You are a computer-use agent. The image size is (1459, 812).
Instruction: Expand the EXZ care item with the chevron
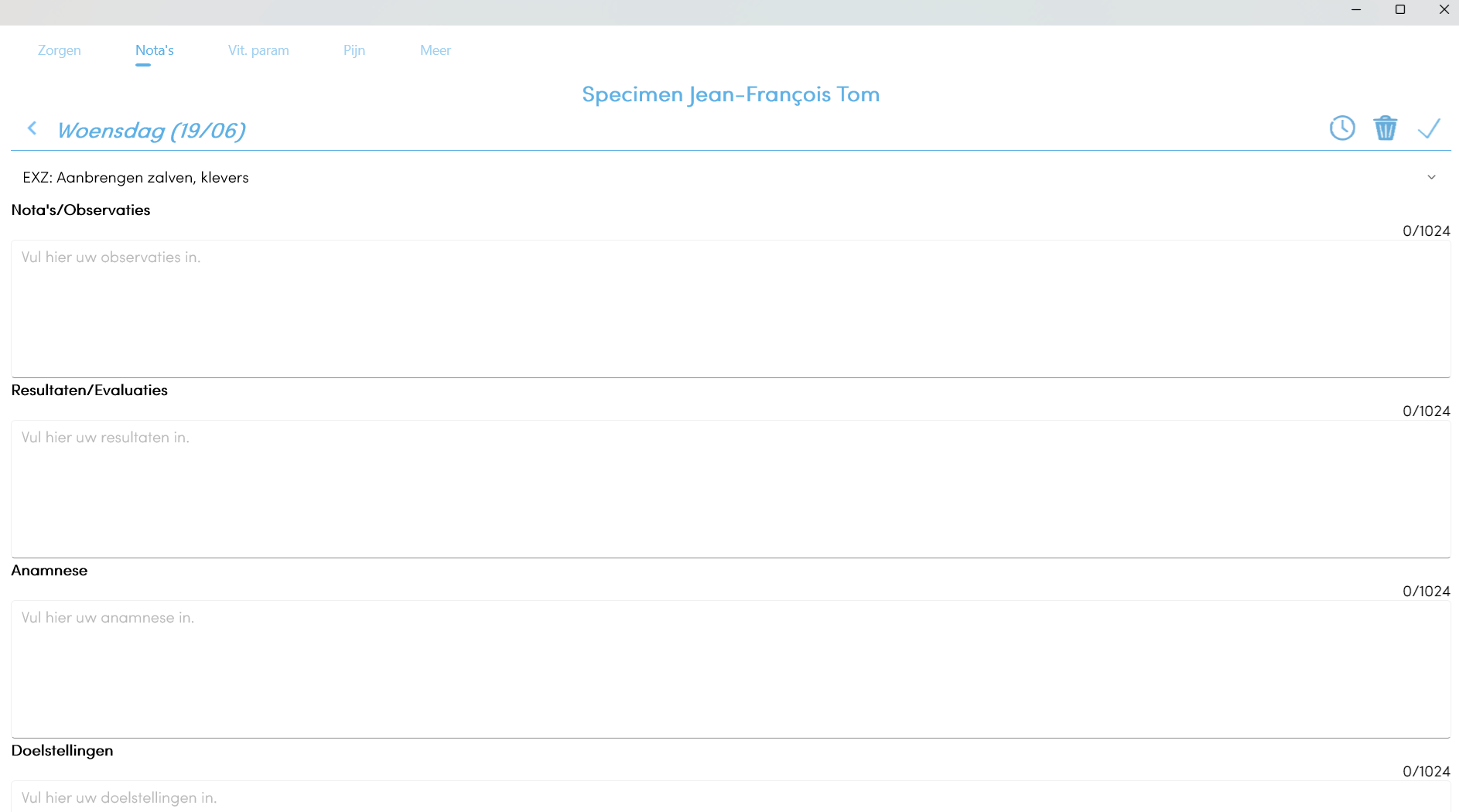(x=1431, y=177)
